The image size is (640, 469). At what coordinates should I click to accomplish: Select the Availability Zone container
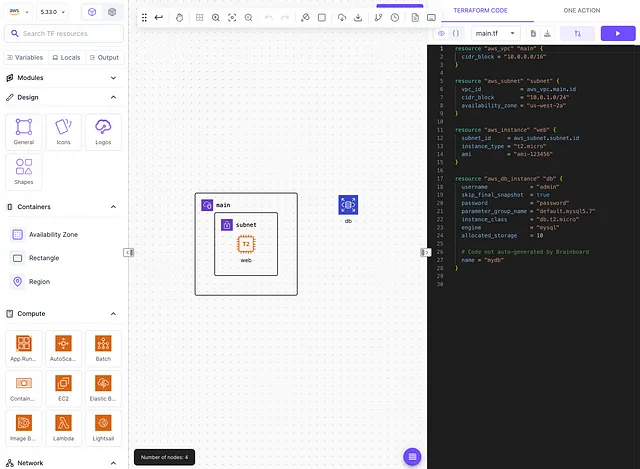click(45, 235)
